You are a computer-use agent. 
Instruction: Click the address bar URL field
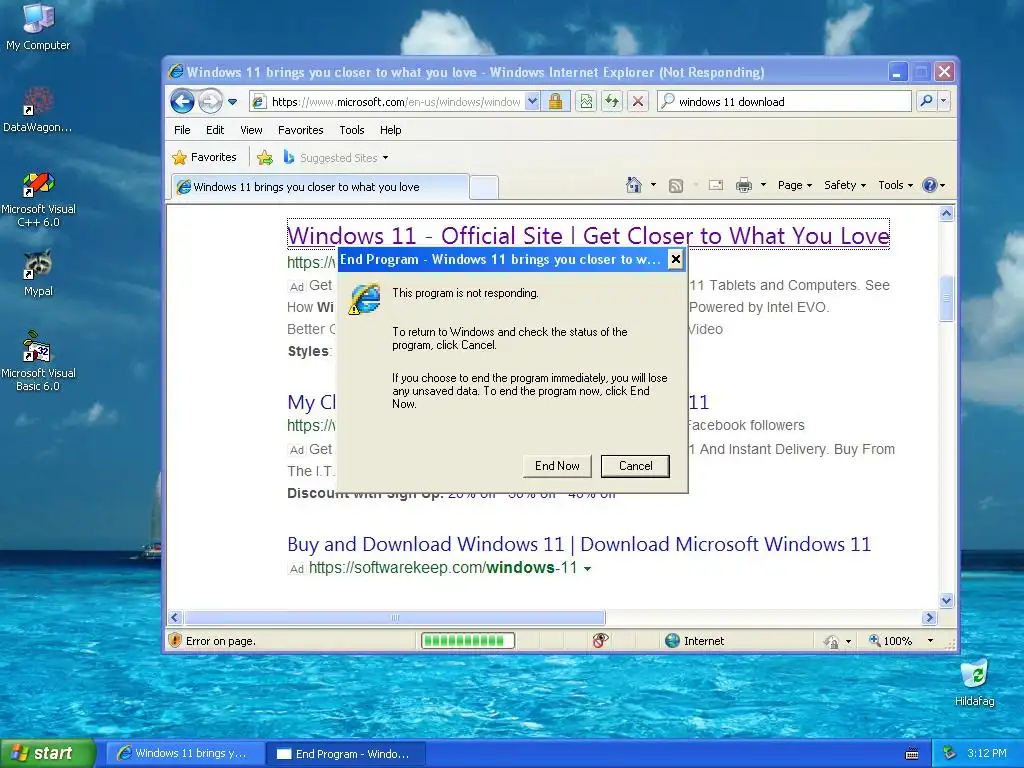(x=395, y=102)
